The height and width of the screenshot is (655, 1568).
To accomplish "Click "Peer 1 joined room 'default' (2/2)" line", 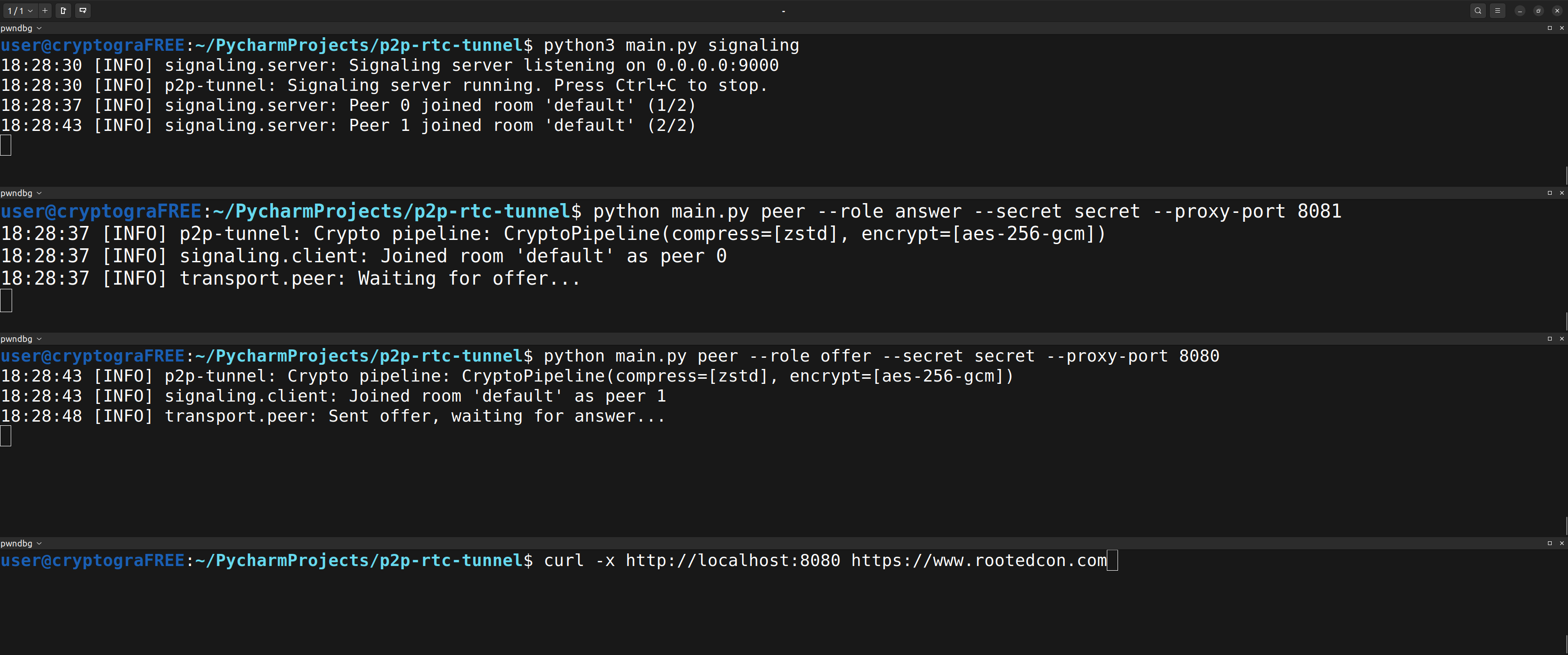I will (x=522, y=126).
